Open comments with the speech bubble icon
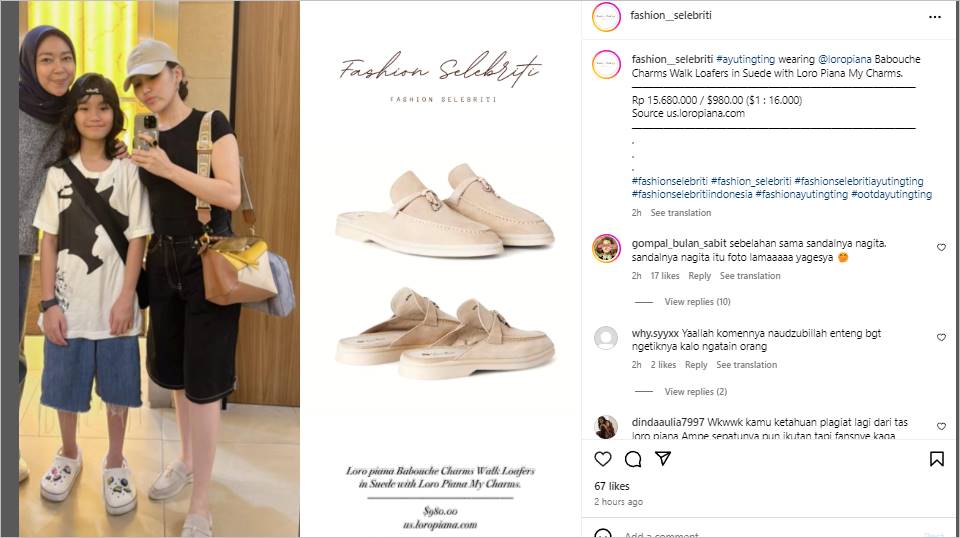The width and height of the screenshot is (960, 538). click(633, 459)
